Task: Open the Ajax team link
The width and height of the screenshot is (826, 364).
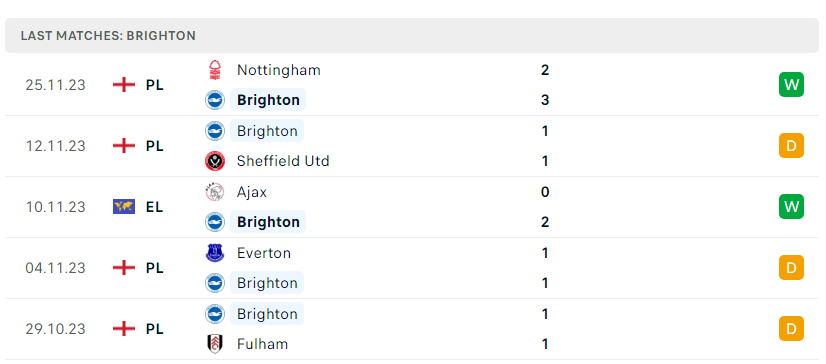Action: point(252,192)
